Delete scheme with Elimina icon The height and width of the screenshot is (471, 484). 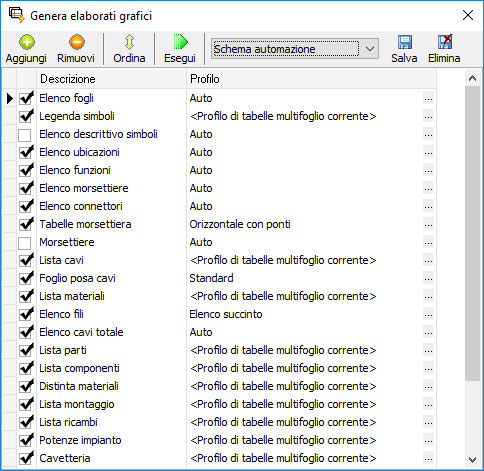(445, 42)
